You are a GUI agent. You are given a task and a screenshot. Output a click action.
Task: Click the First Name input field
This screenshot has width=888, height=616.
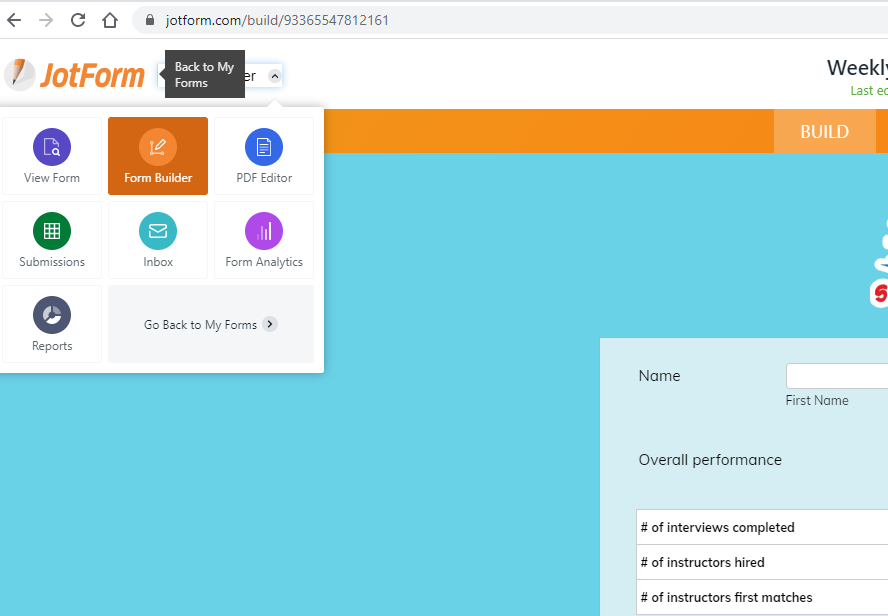pos(836,376)
